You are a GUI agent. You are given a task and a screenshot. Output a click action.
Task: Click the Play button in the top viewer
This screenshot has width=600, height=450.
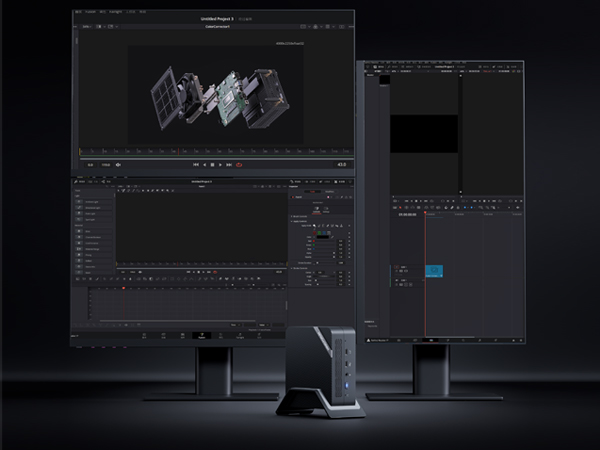221,164
